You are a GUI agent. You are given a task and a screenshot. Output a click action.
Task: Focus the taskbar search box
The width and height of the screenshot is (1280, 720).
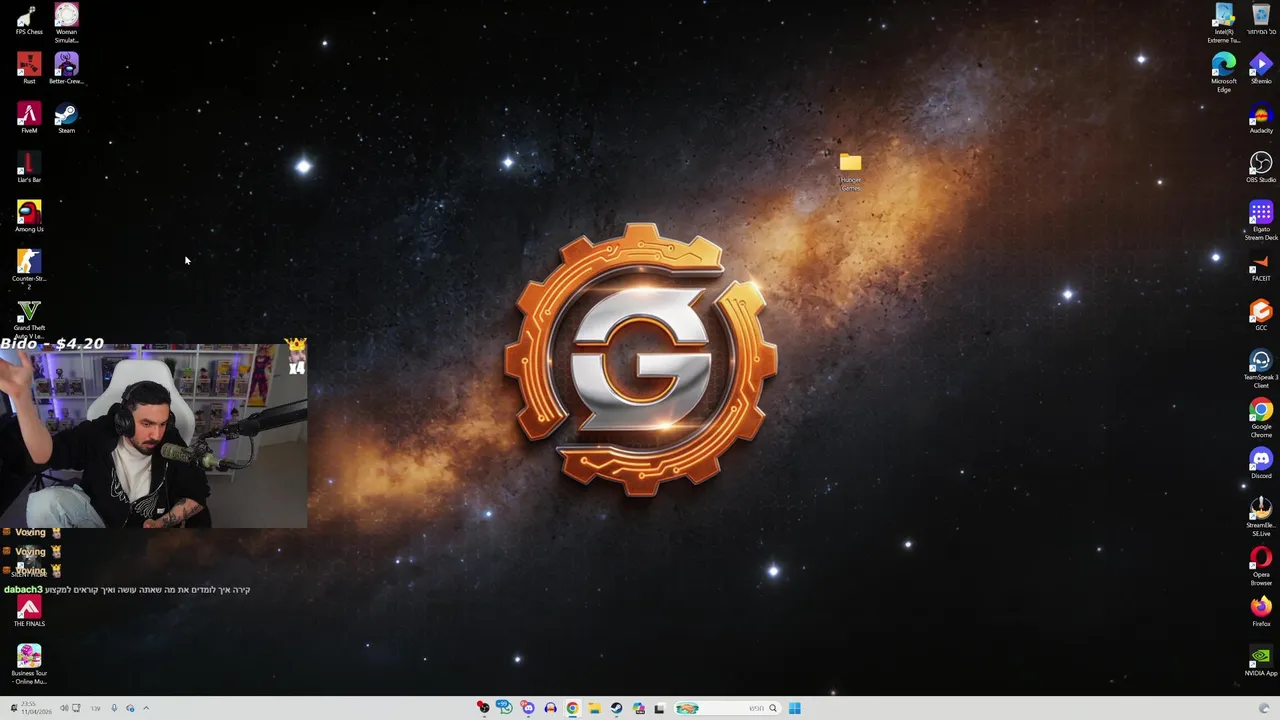[x=727, y=708]
